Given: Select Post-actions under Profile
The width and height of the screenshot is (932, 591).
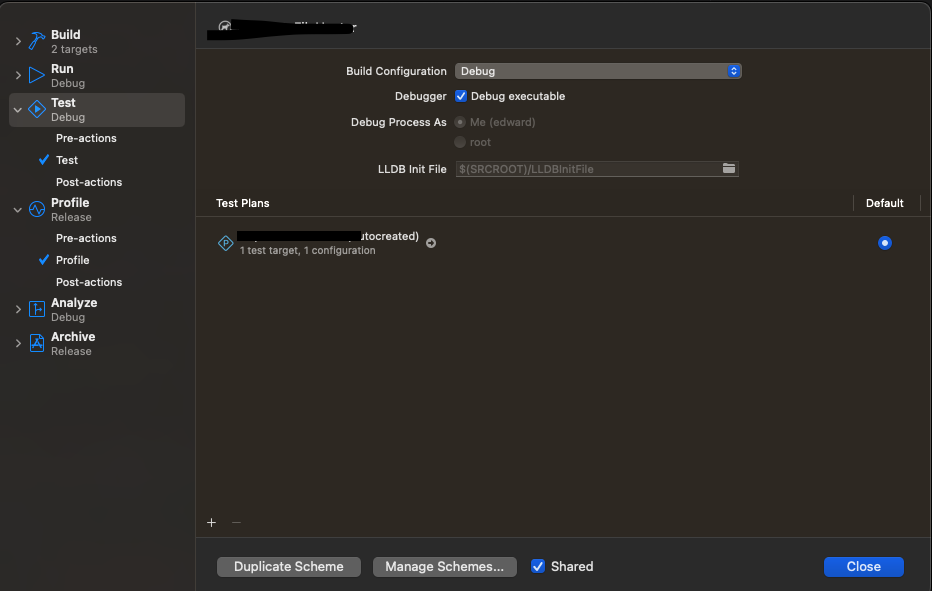Looking at the screenshot, I should pyautogui.click(x=89, y=282).
